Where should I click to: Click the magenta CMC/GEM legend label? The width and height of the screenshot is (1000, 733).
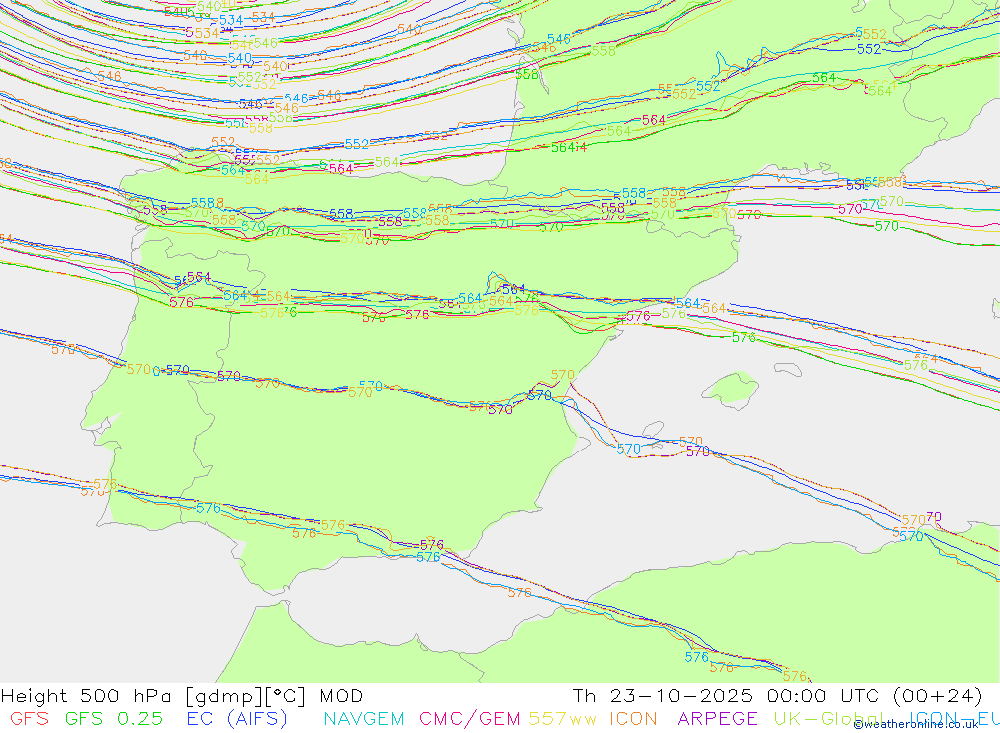pos(469,719)
